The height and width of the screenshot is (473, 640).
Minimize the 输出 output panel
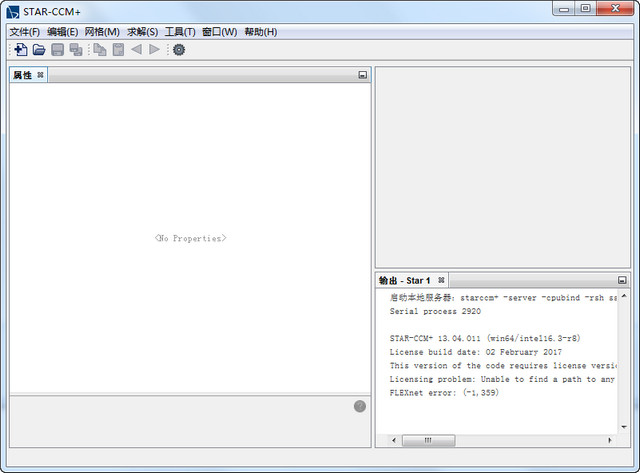pos(622,280)
